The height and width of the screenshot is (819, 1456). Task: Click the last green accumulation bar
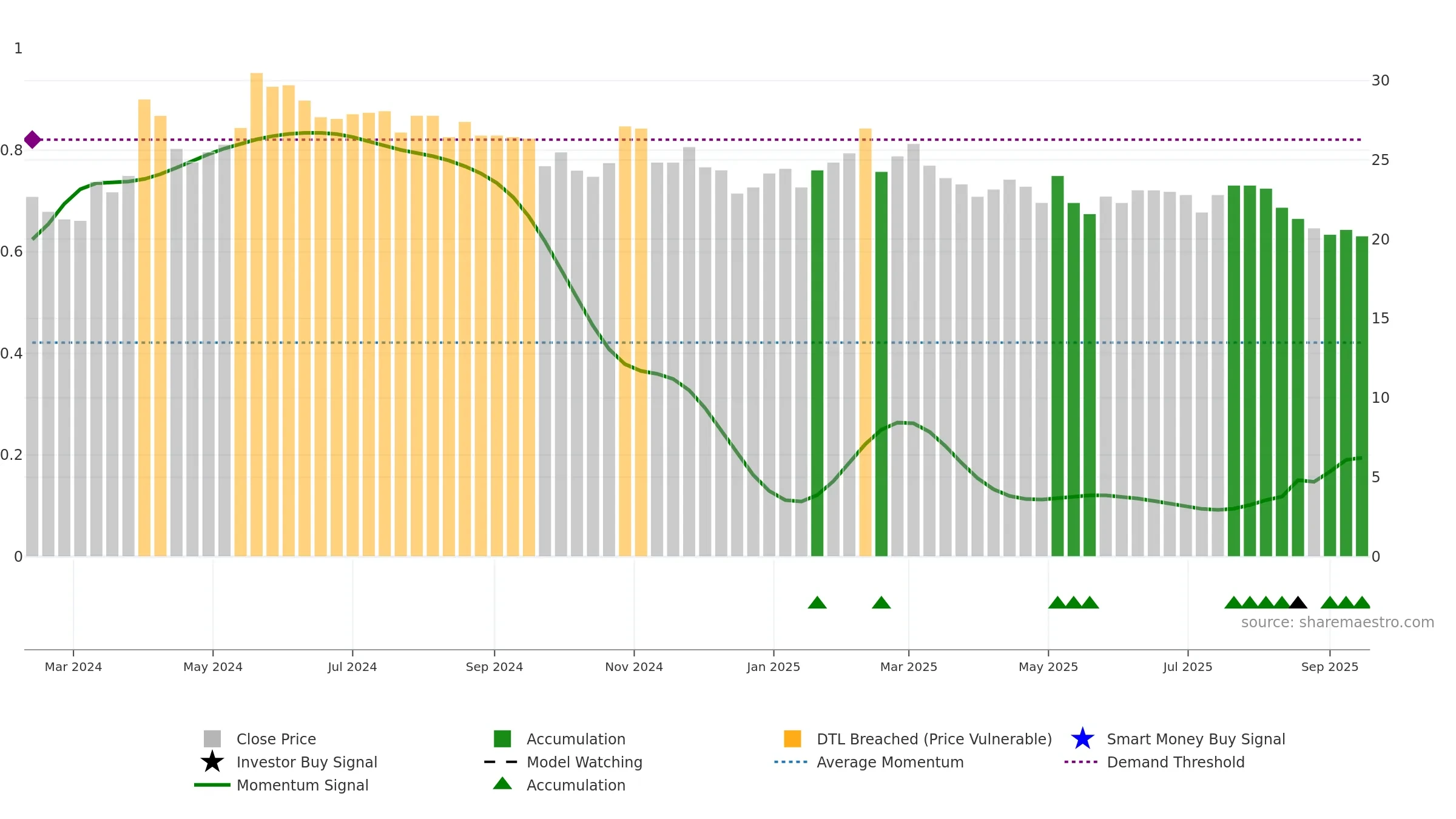pos(1362,396)
